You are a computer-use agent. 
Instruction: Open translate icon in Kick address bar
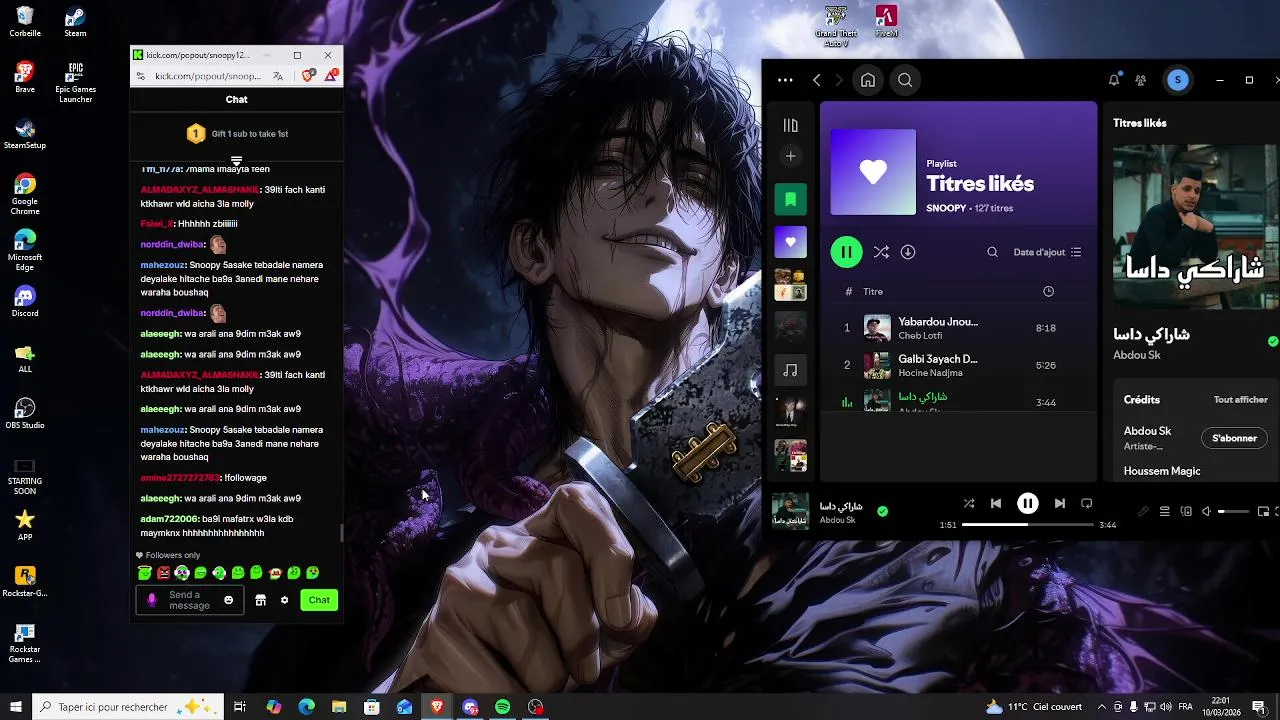tap(278, 76)
